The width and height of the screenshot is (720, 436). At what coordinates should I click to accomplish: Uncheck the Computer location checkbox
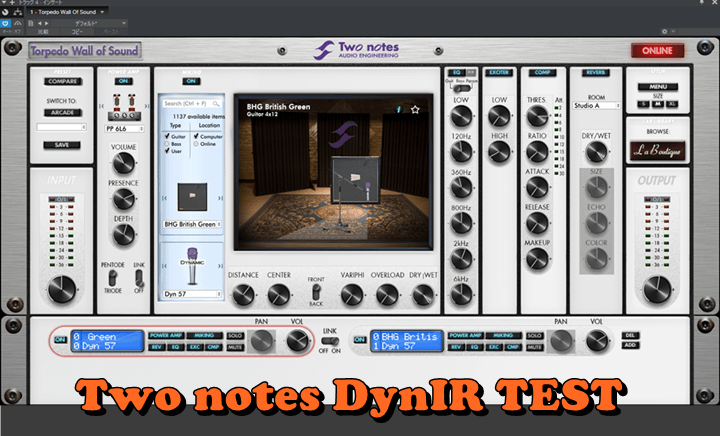pos(196,136)
